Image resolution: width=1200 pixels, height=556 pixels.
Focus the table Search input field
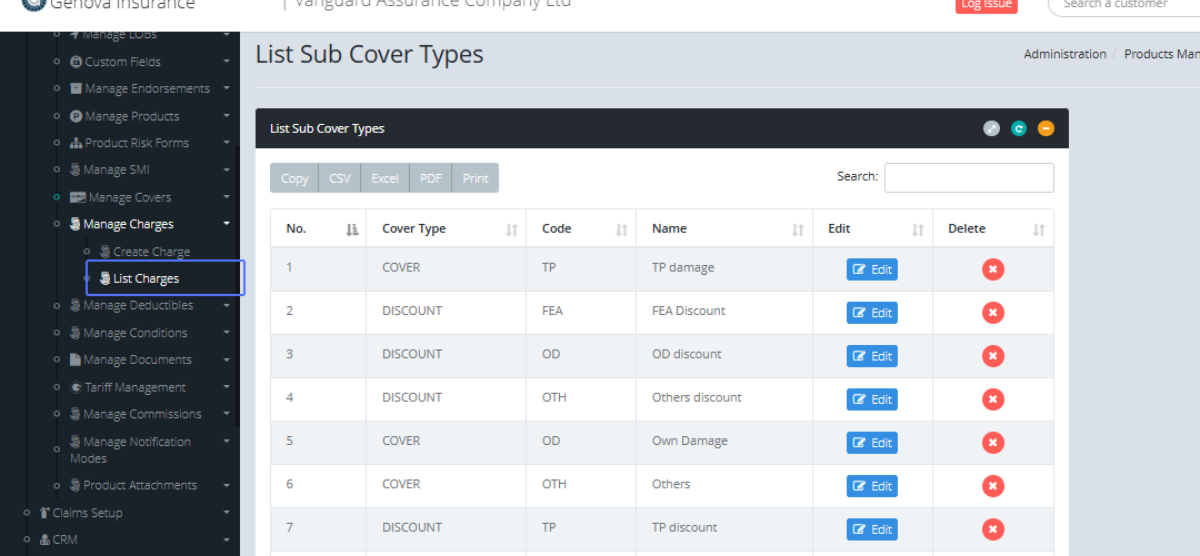[968, 178]
